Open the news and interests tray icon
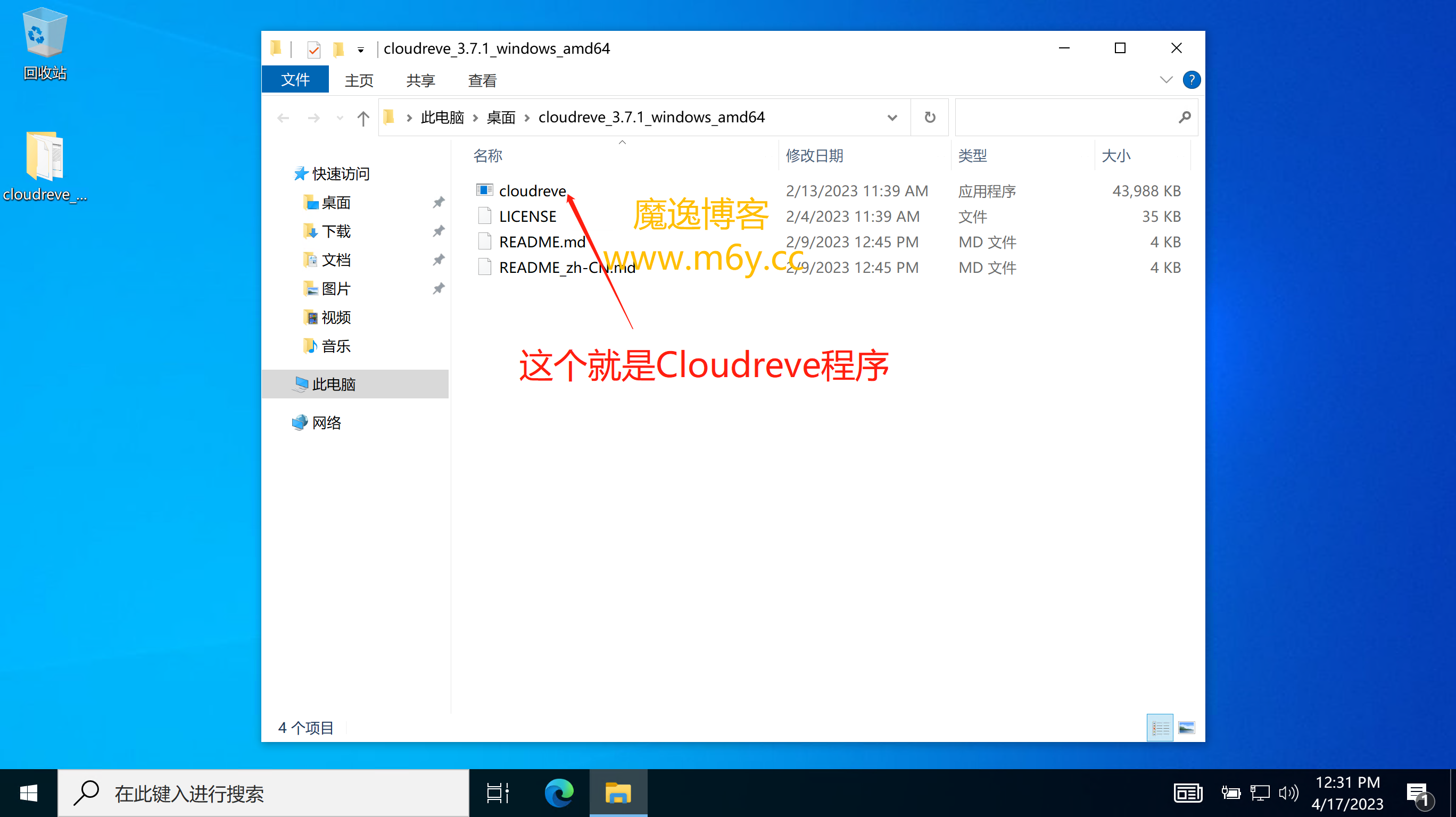1456x817 pixels. click(x=1188, y=793)
